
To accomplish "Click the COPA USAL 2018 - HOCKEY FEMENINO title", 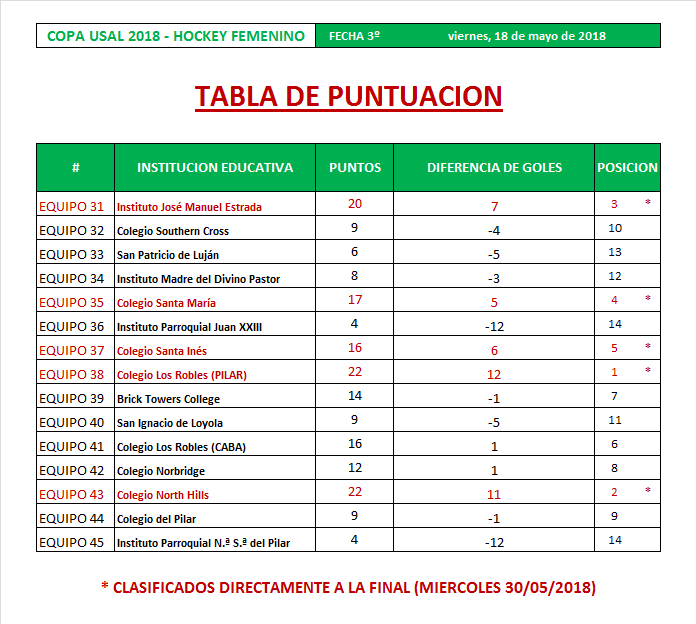I will [176, 36].
